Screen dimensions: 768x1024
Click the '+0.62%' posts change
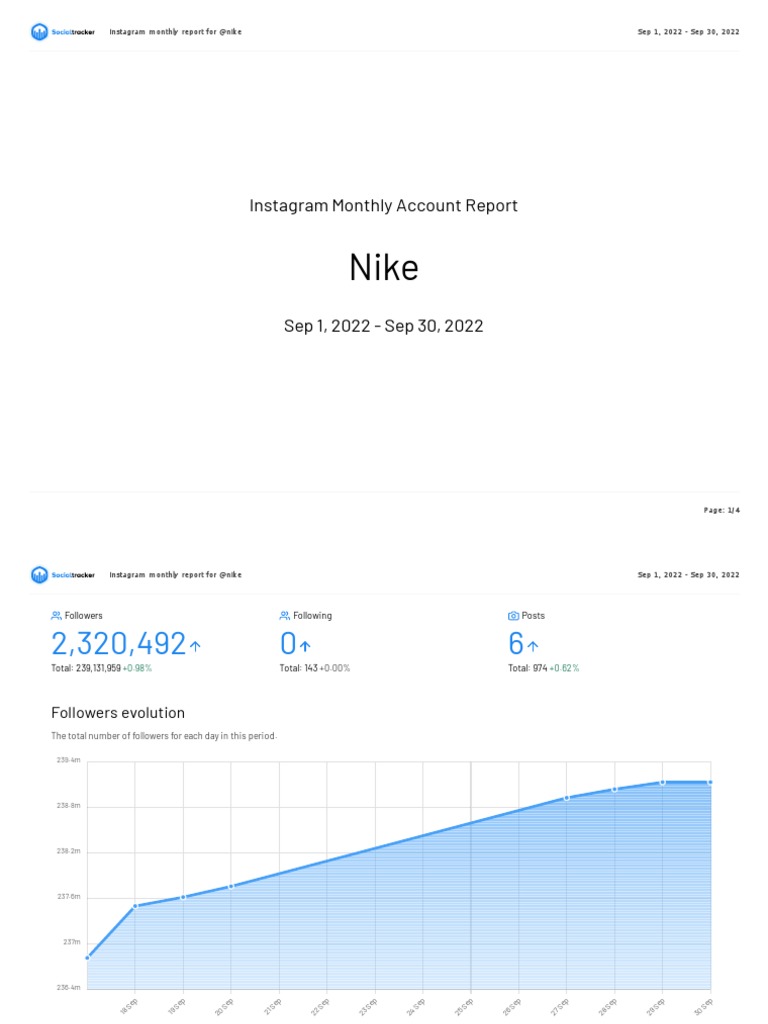564,668
